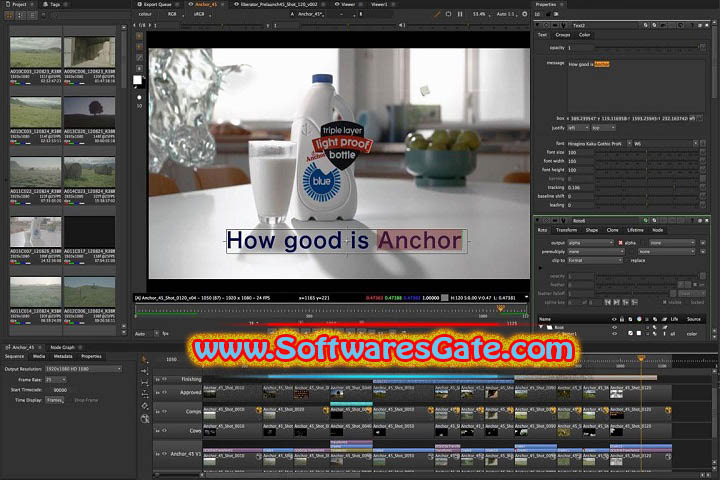Screen dimensions: 720x480
Task: Toggle the locked checkbox in Roto
Action: click(686, 302)
